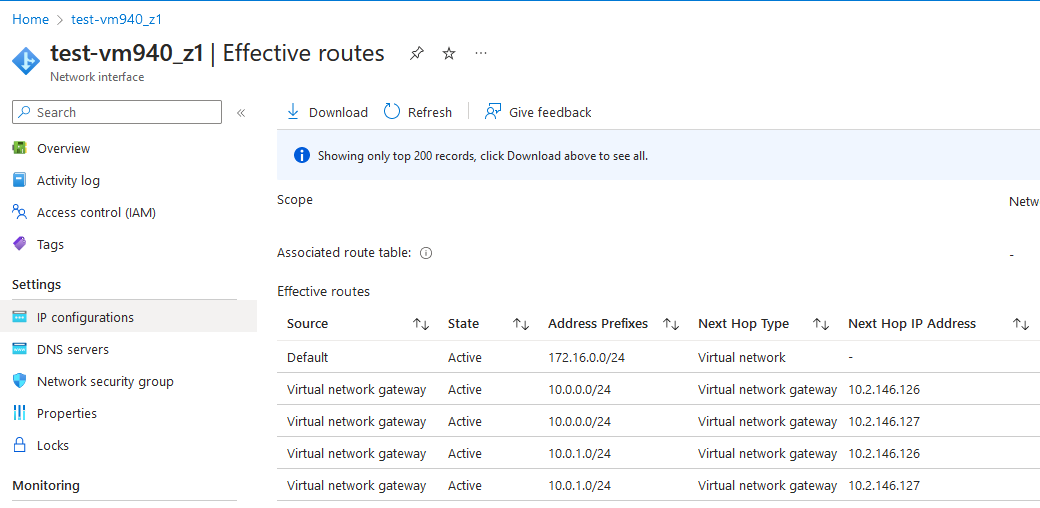The width and height of the screenshot is (1040, 508).
Task: Open Network security group settings
Action: 105,382
